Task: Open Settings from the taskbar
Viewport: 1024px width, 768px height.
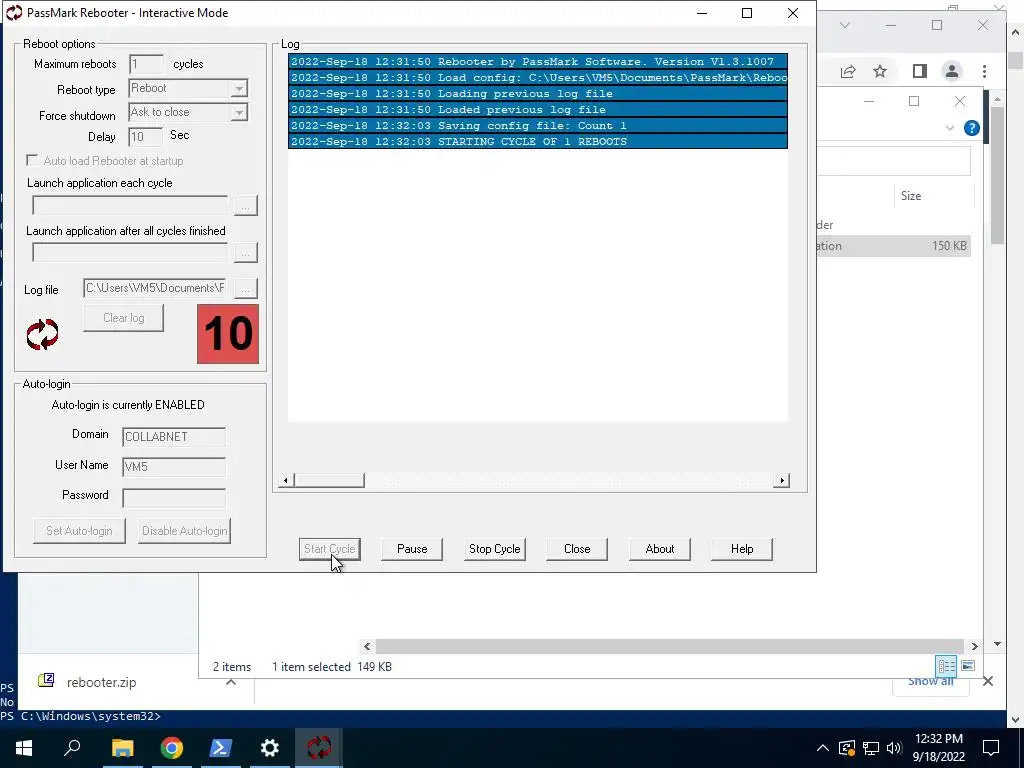Action: click(270, 748)
